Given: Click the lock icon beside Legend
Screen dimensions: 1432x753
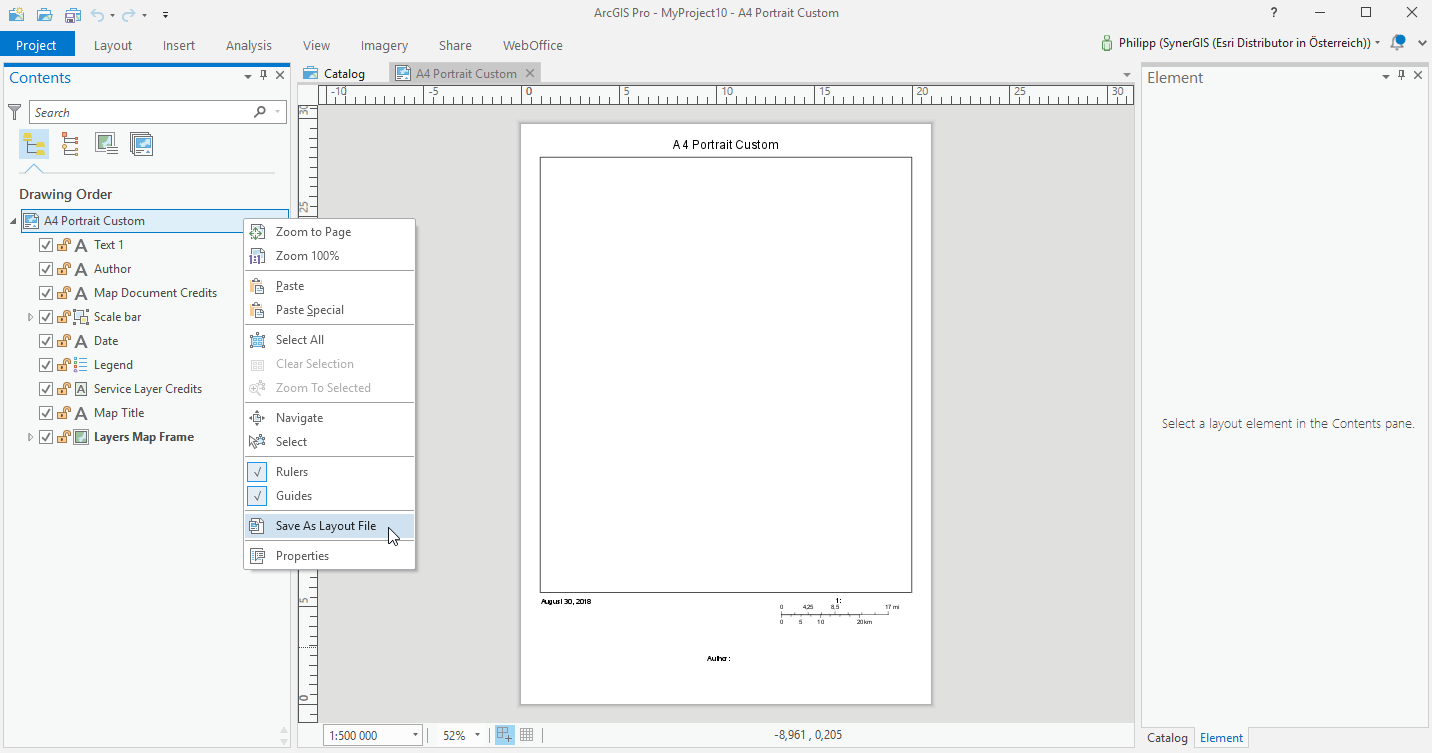Looking at the screenshot, I should 63,365.
